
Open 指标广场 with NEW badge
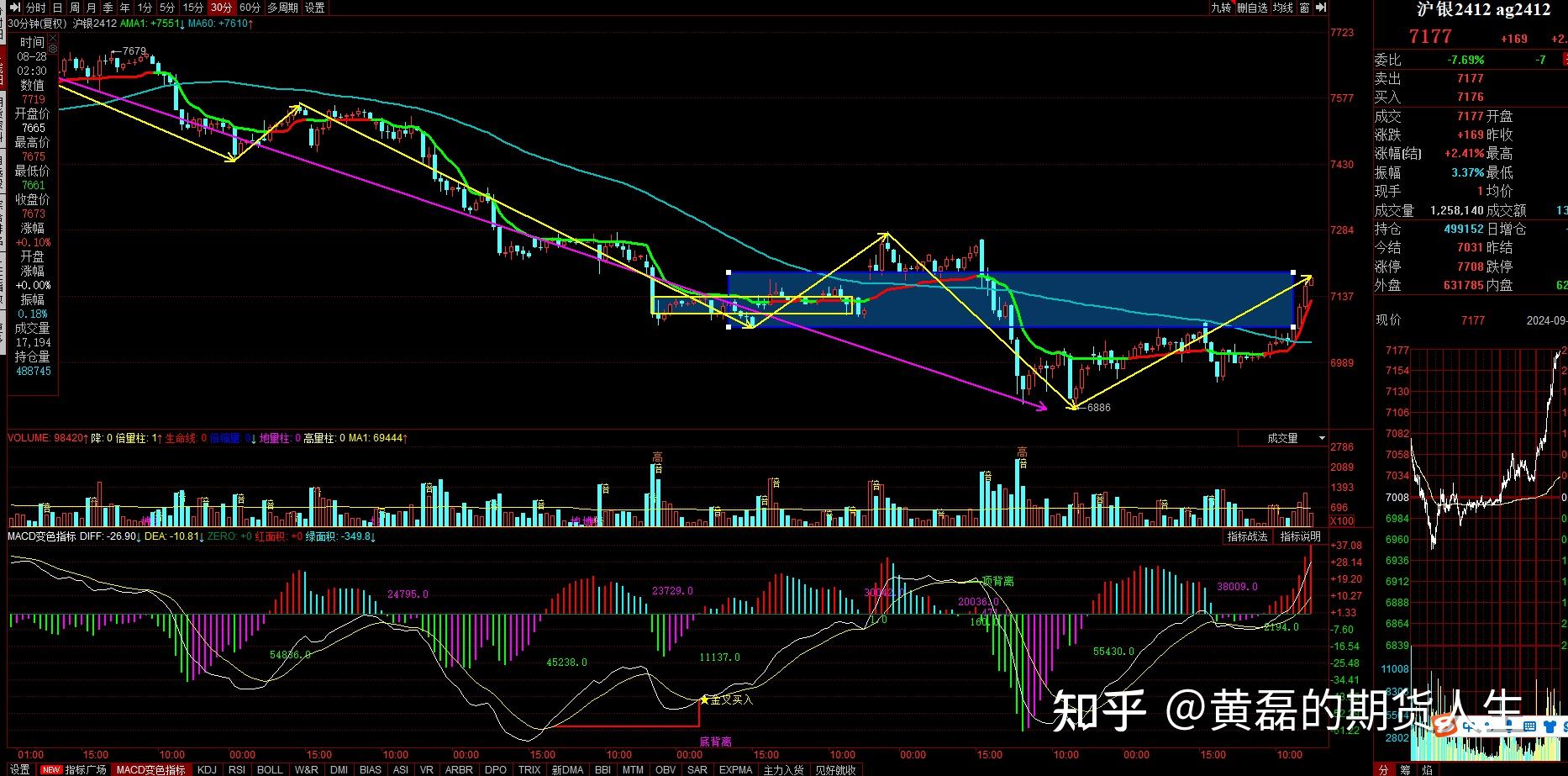click(75, 769)
